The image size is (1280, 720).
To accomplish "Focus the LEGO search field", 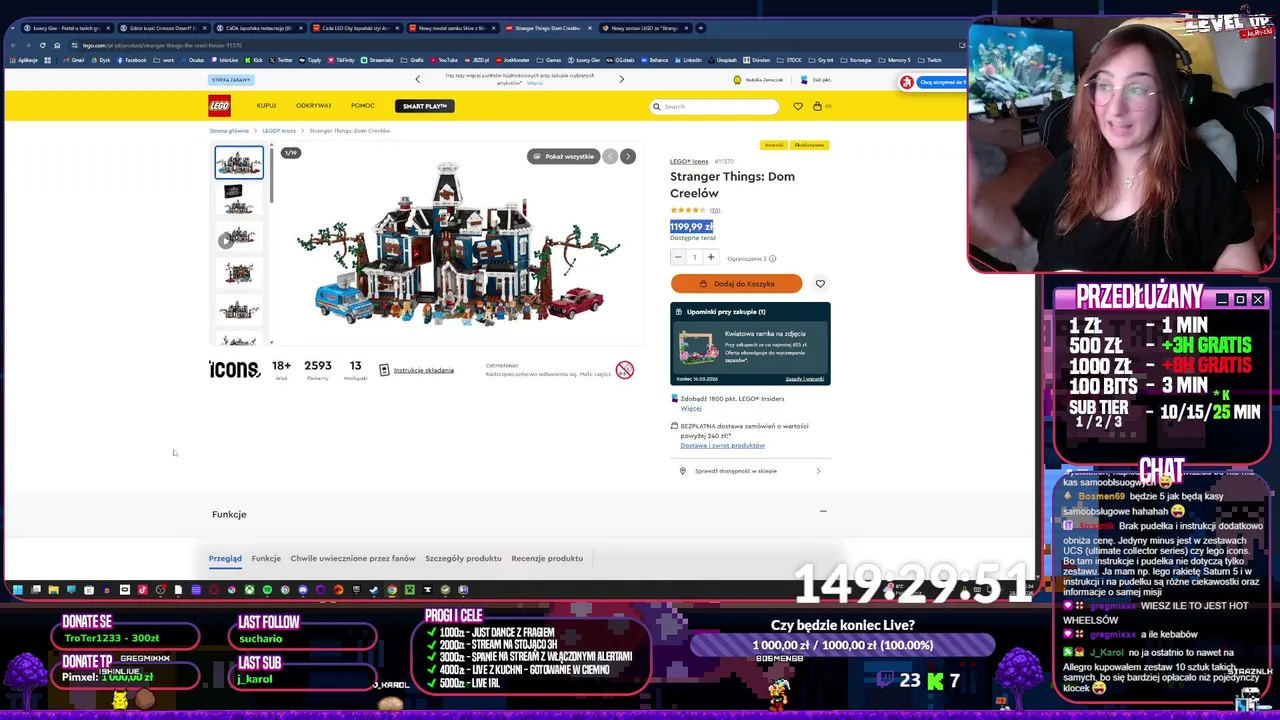I will pos(715,106).
